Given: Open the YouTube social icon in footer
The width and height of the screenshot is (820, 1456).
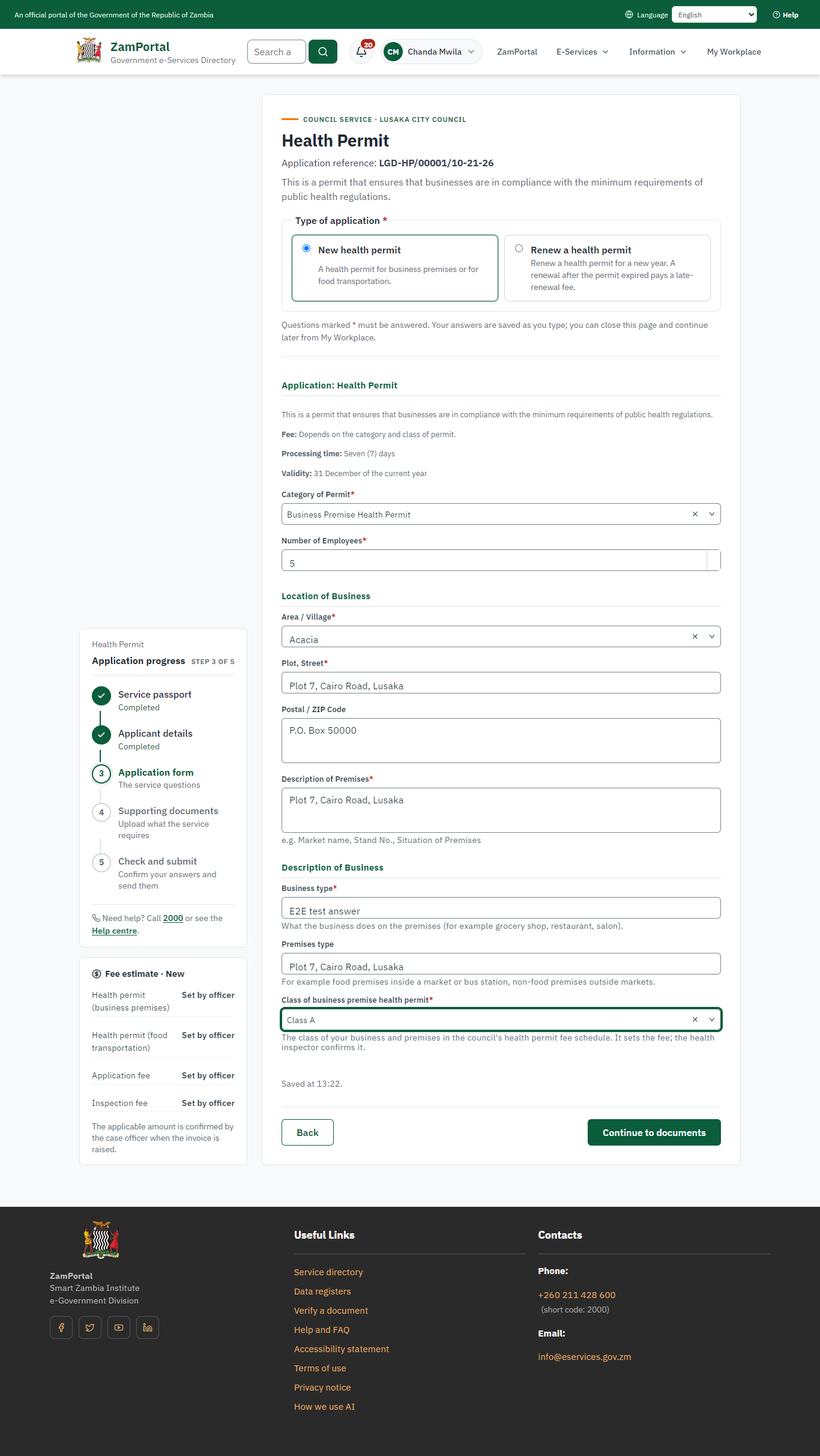Looking at the screenshot, I should (x=119, y=1328).
